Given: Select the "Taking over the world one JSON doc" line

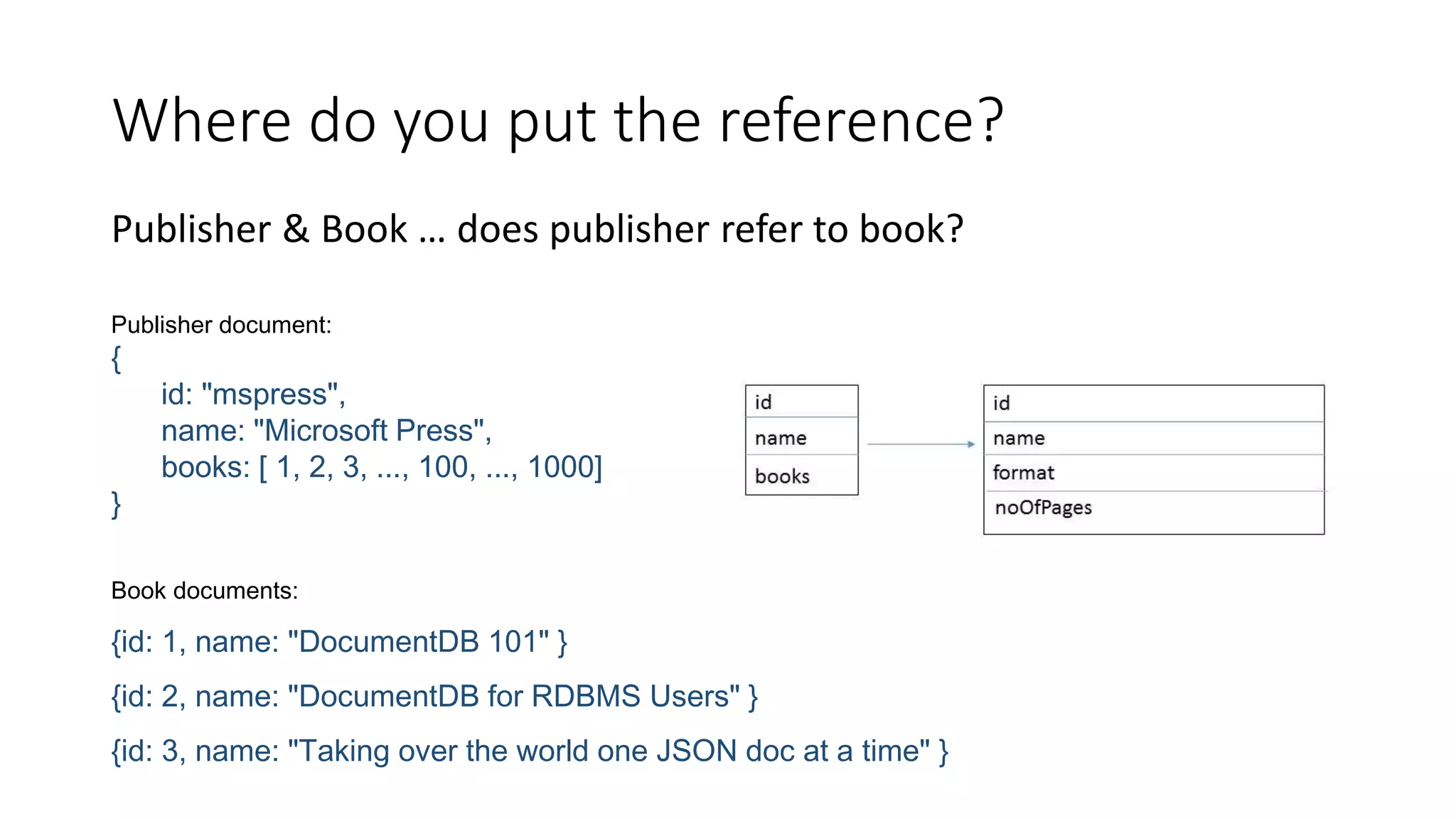Looking at the screenshot, I should [x=530, y=751].
